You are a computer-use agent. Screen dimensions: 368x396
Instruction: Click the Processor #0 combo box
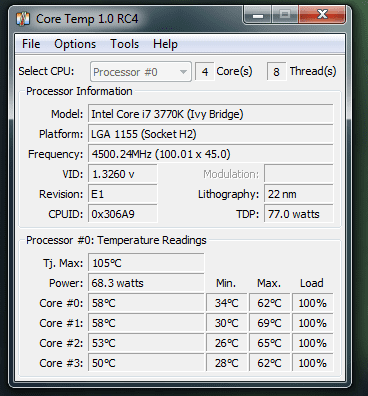click(141, 72)
